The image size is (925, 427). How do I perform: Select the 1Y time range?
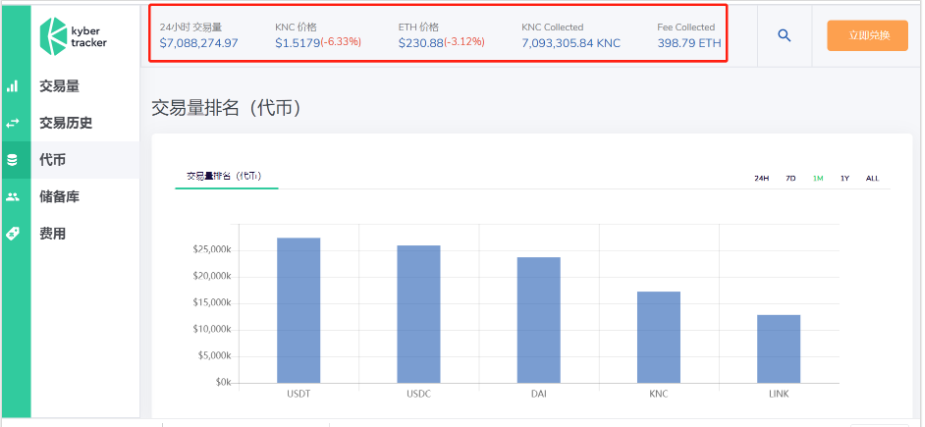point(845,178)
